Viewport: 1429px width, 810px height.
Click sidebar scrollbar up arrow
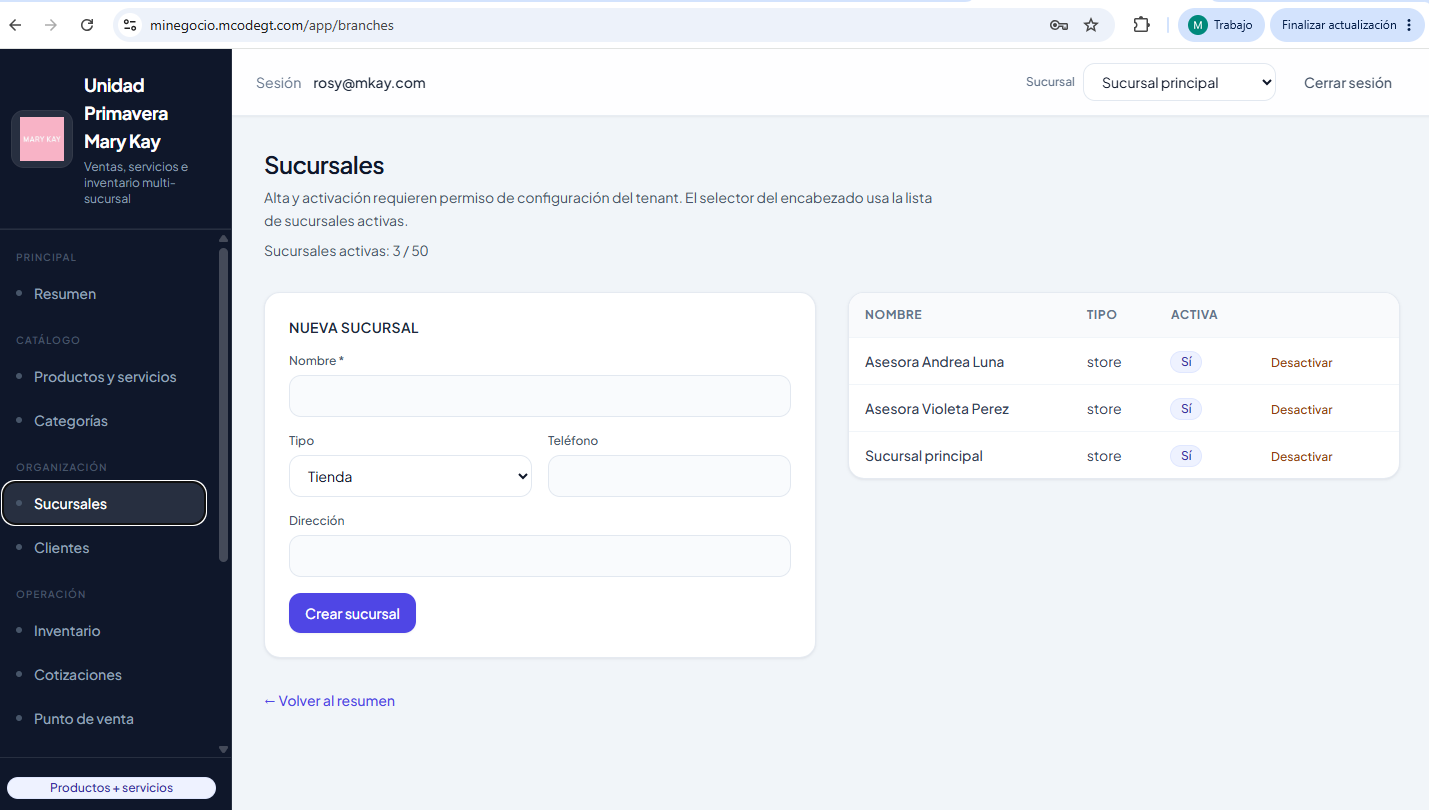coord(223,238)
